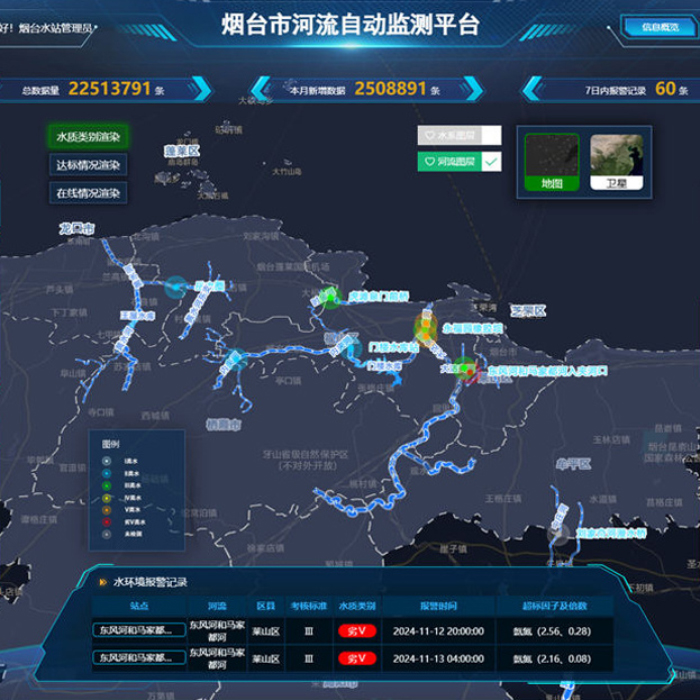Click green station marker at 夹河泉门前桥
Viewport: 700px width, 700px height.
tap(330, 297)
